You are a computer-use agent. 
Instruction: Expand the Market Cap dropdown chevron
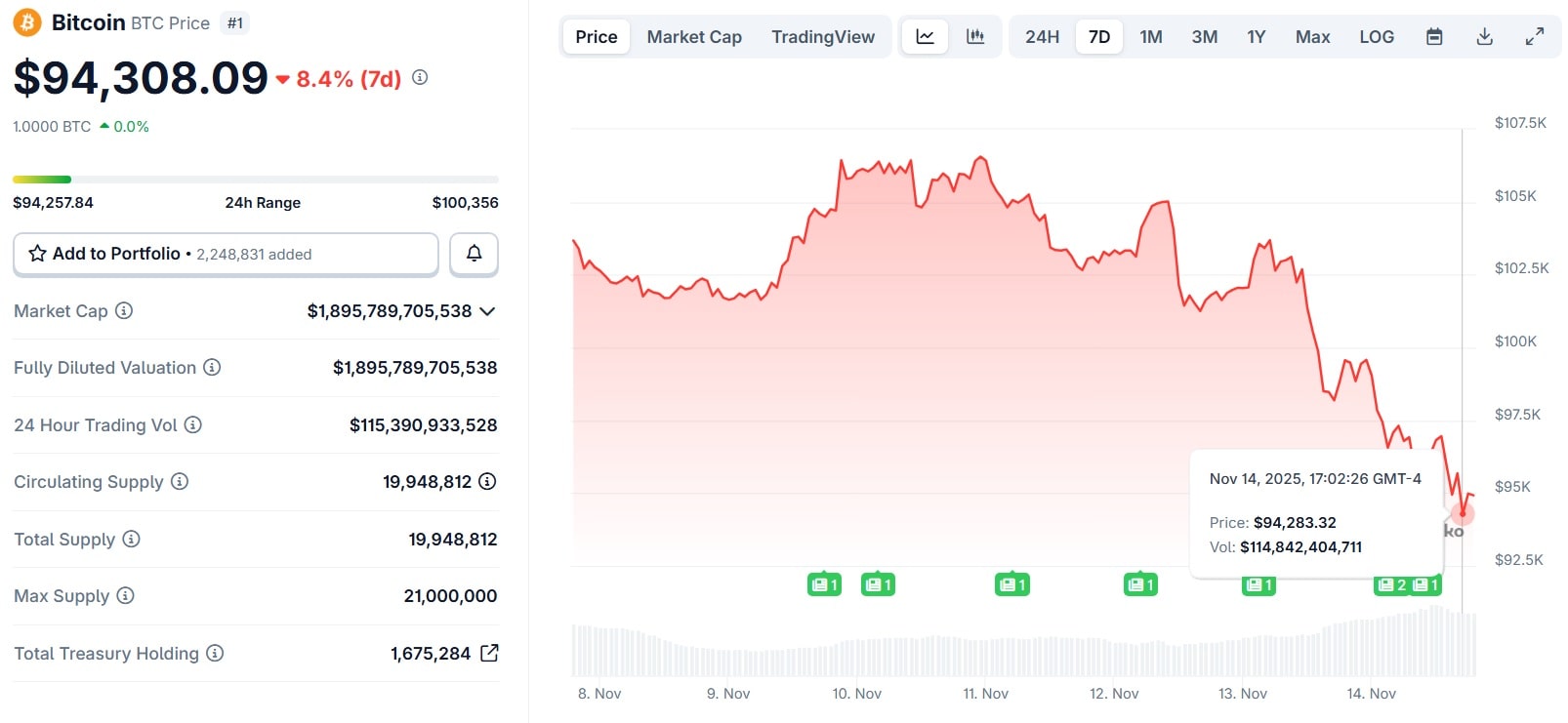point(487,311)
